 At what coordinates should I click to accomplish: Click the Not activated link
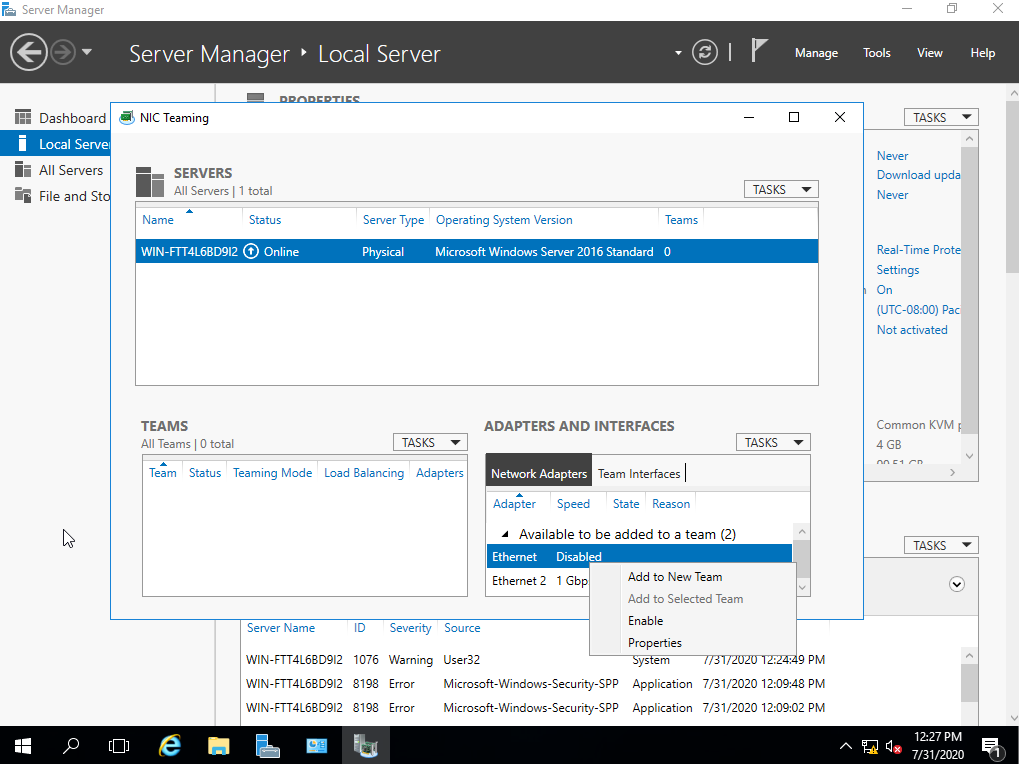[x=912, y=329]
